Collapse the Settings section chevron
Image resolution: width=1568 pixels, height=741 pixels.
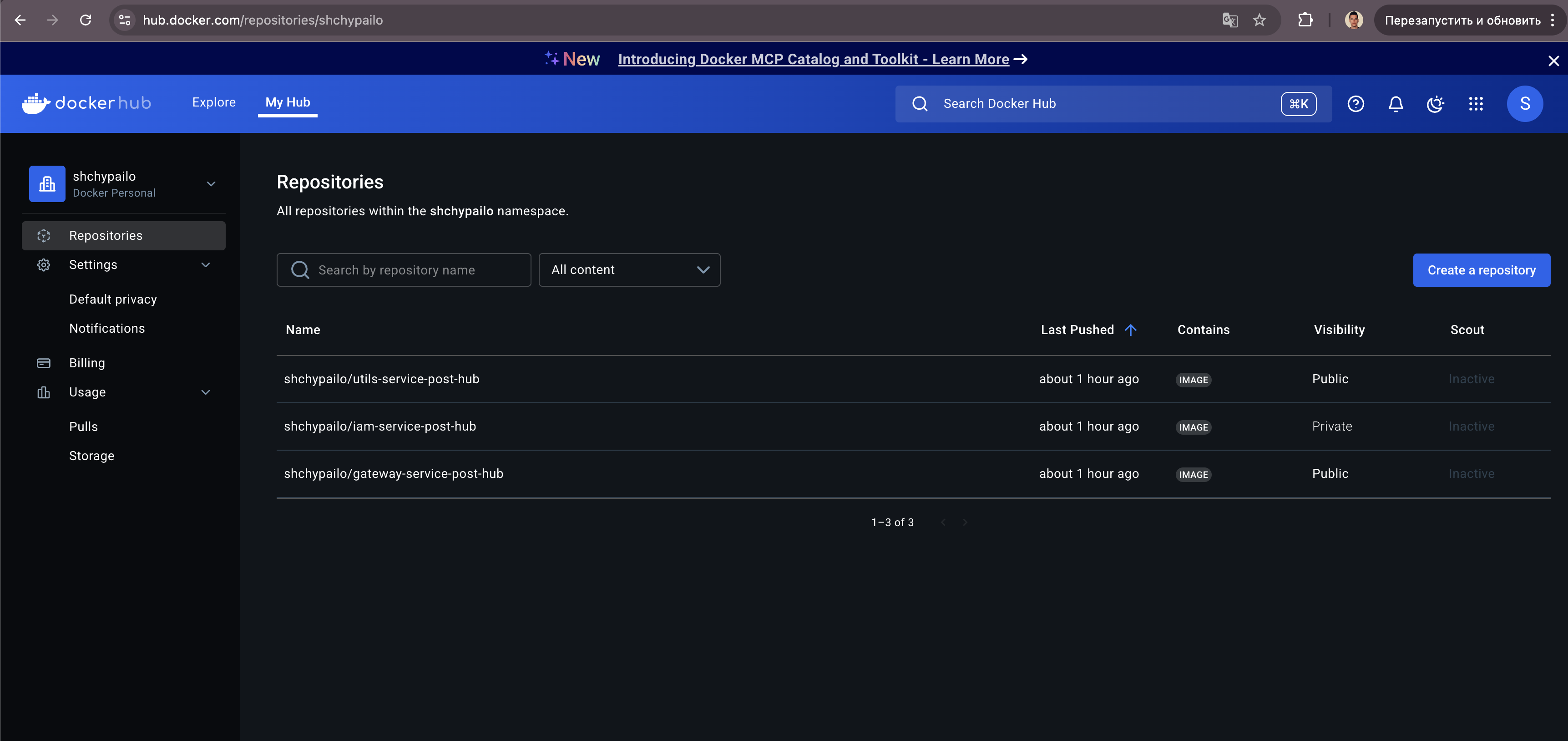coord(206,265)
